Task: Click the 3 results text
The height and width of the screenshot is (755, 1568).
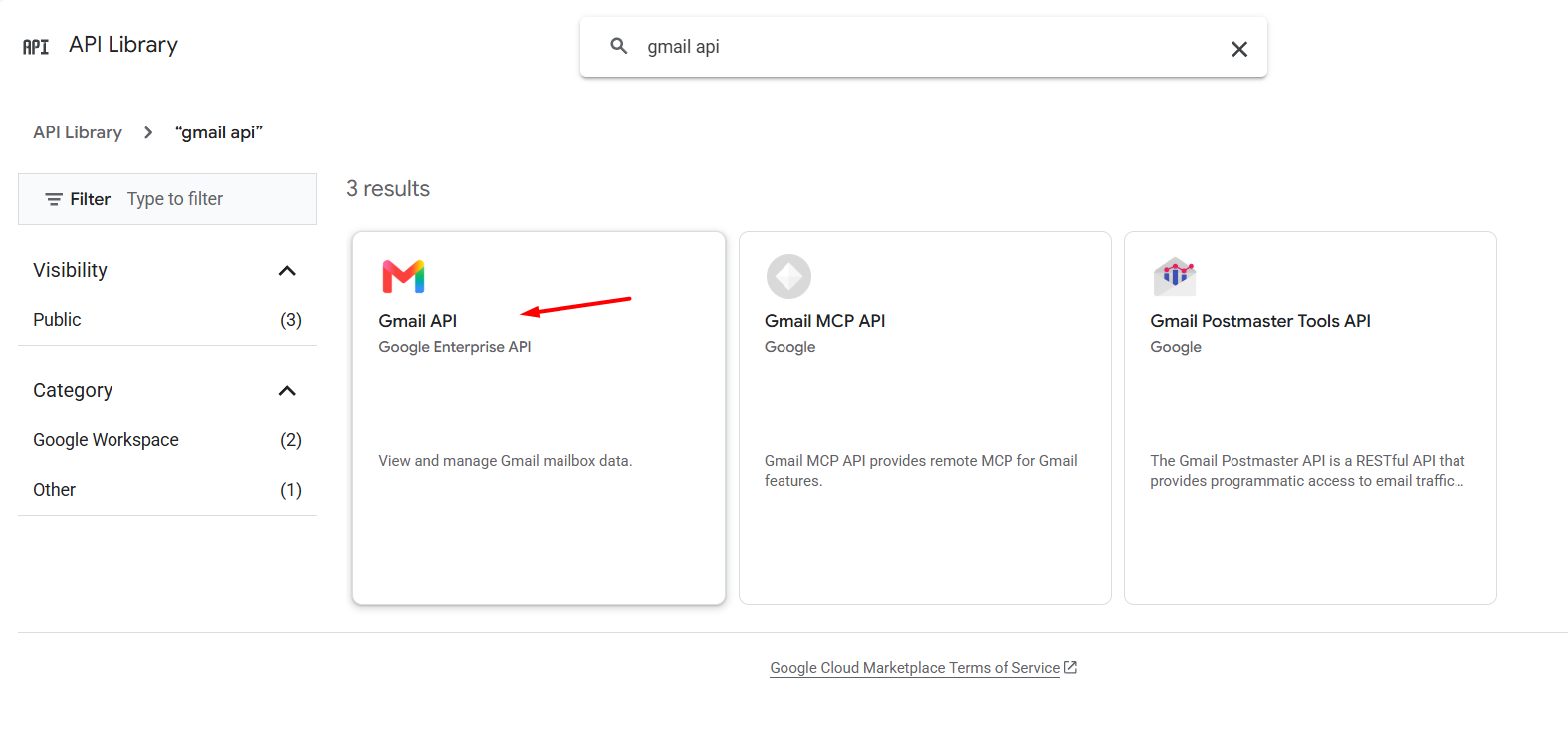Action: [x=388, y=189]
